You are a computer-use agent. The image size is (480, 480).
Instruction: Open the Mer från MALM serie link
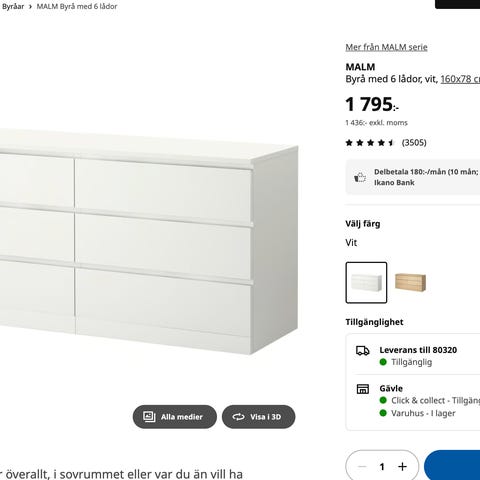pyautogui.click(x=386, y=47)
